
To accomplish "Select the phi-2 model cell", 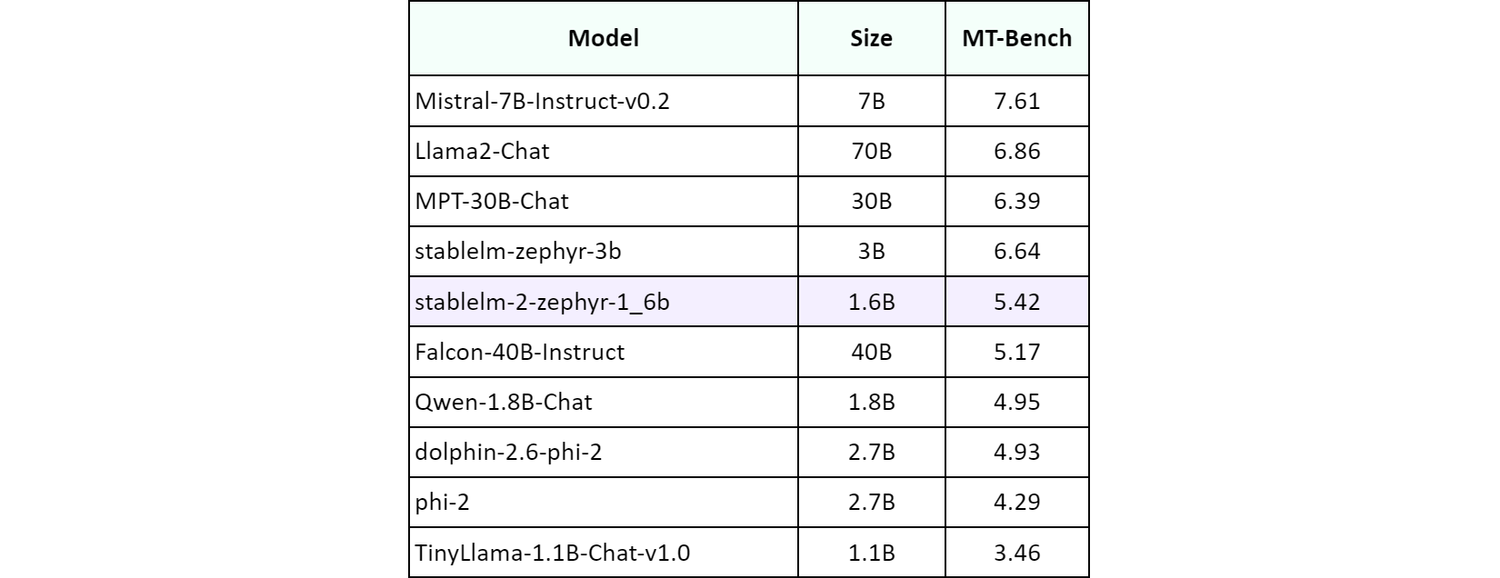I will [x=442, y=502].
